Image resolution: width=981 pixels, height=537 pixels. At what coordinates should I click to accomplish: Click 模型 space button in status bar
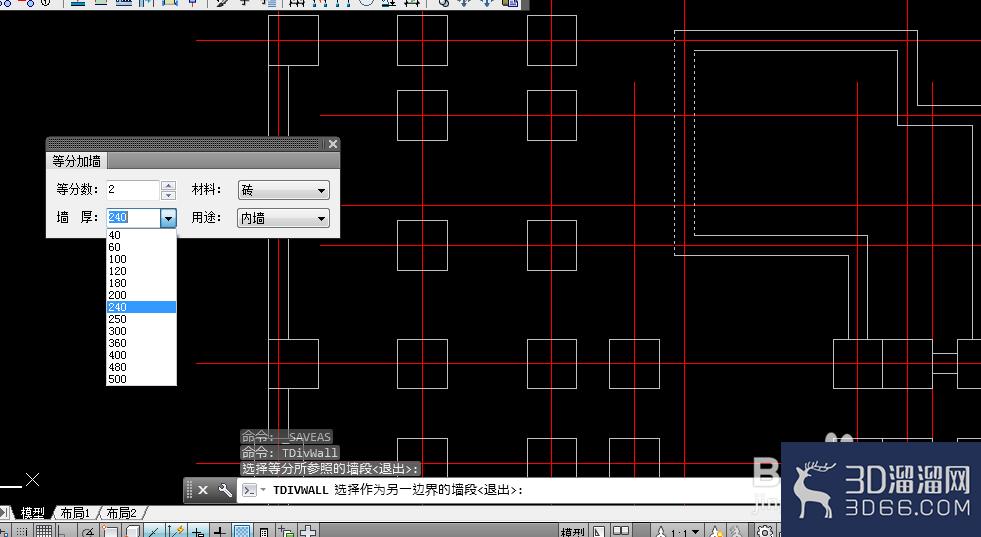point(572,531)
